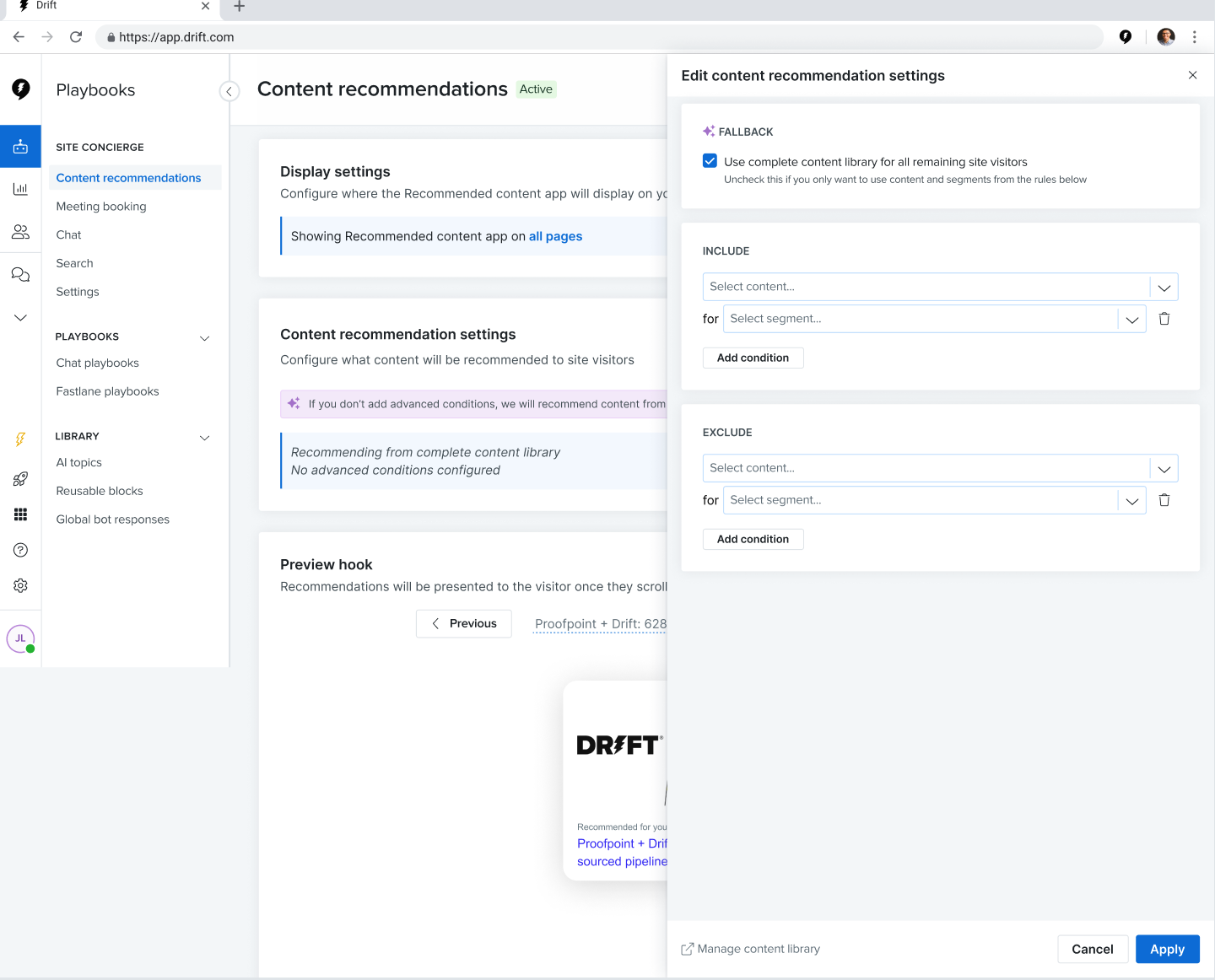Open Search under Site Concierge
This screenshot has height=980, width=1215.
(x=74, y=264)
